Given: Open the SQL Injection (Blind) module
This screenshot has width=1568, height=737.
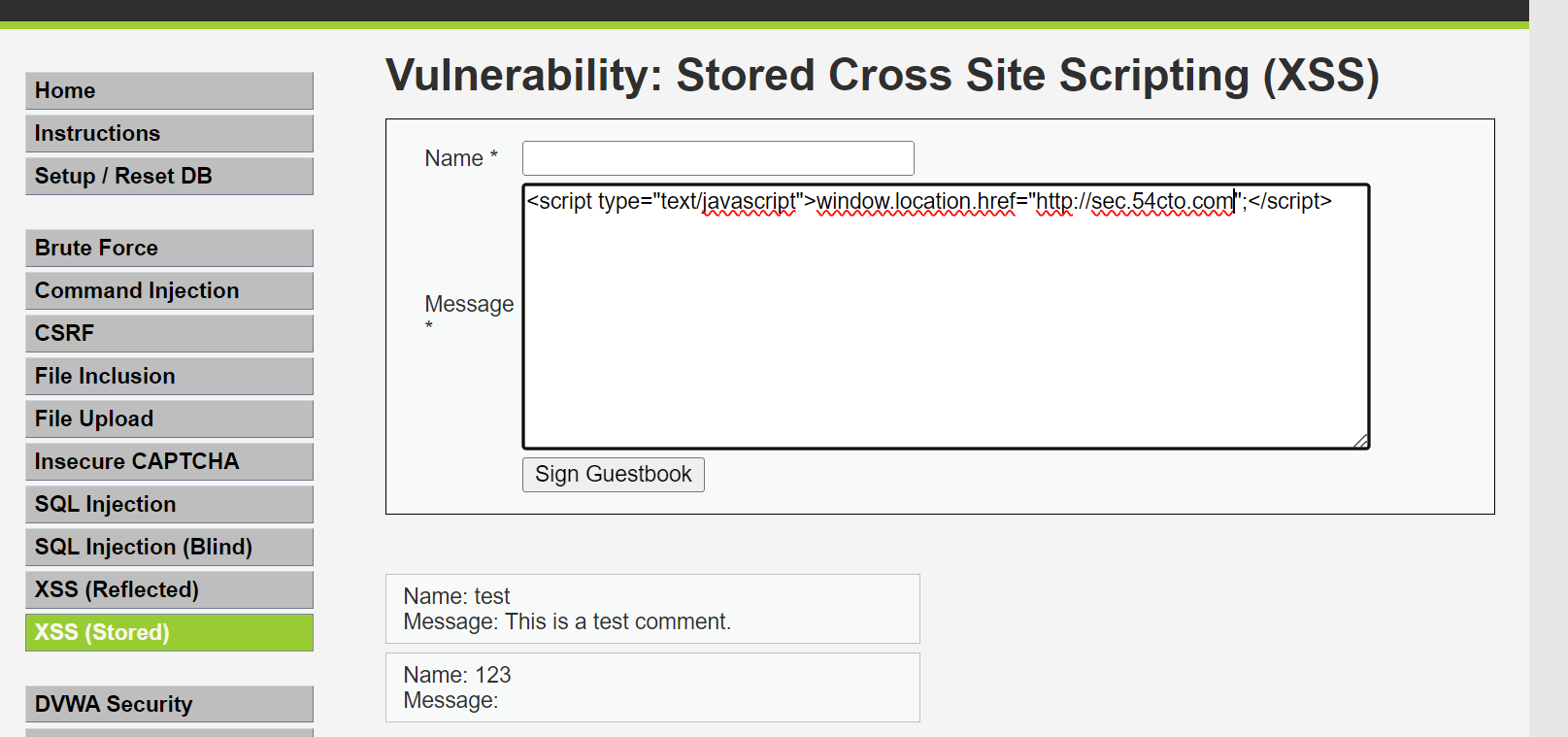Looking at the screenshot, I should [x=169, y=547].
